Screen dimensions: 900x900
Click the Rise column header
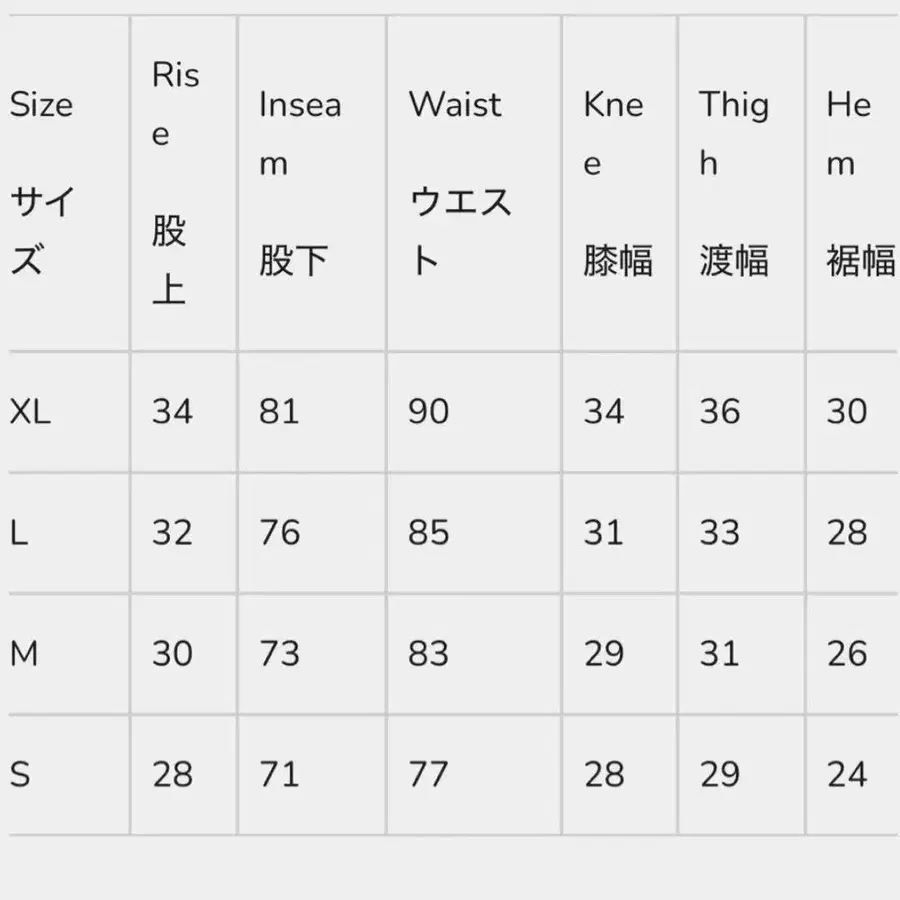pos(175,184)
